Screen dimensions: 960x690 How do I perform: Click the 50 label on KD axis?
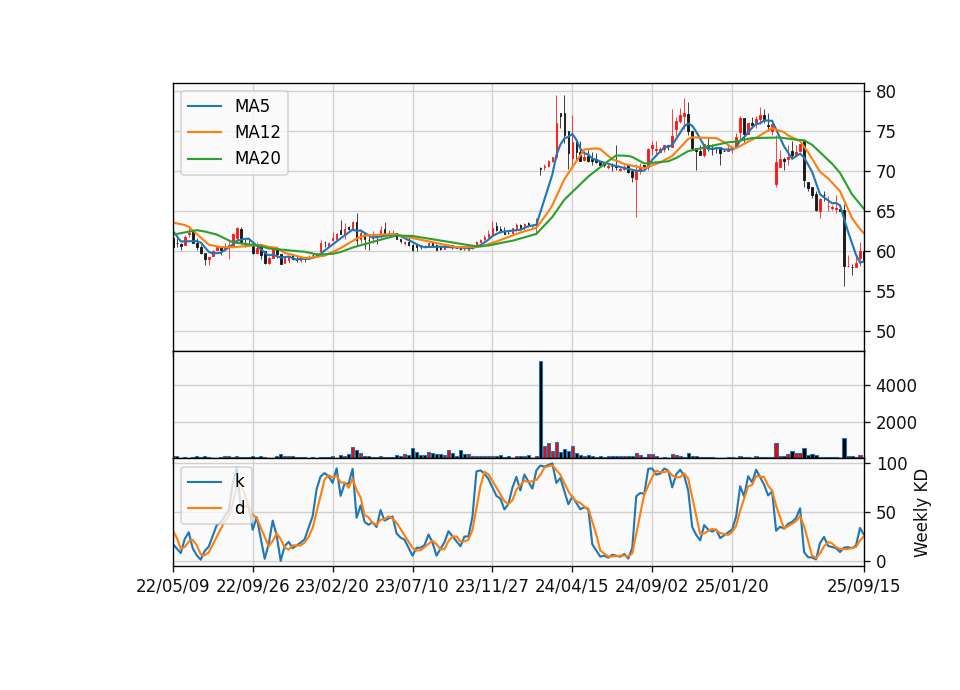[x=885, y=513]
